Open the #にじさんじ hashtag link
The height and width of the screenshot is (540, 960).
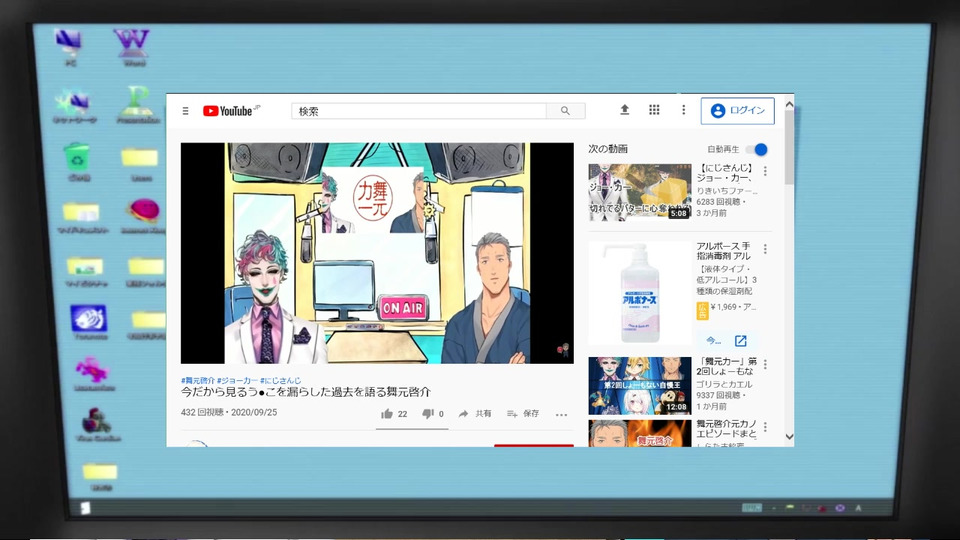pyautogui.click(x=280, y=380)
